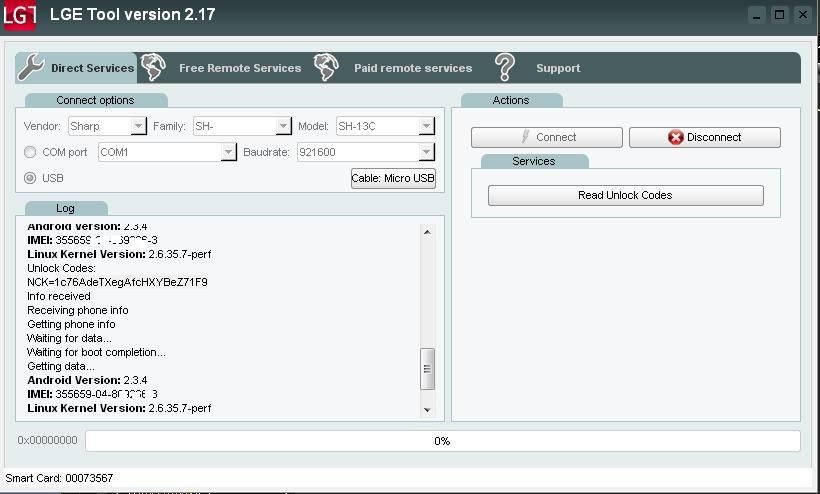
Task: Click Read Unlock Codes button
Action: 625,196
